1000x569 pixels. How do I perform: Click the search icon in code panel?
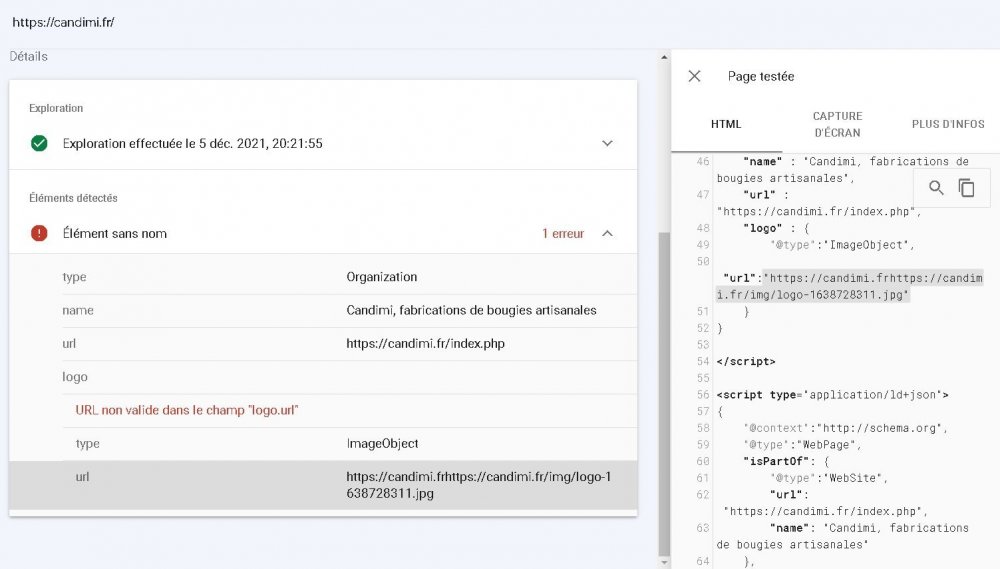click(936, 188)
